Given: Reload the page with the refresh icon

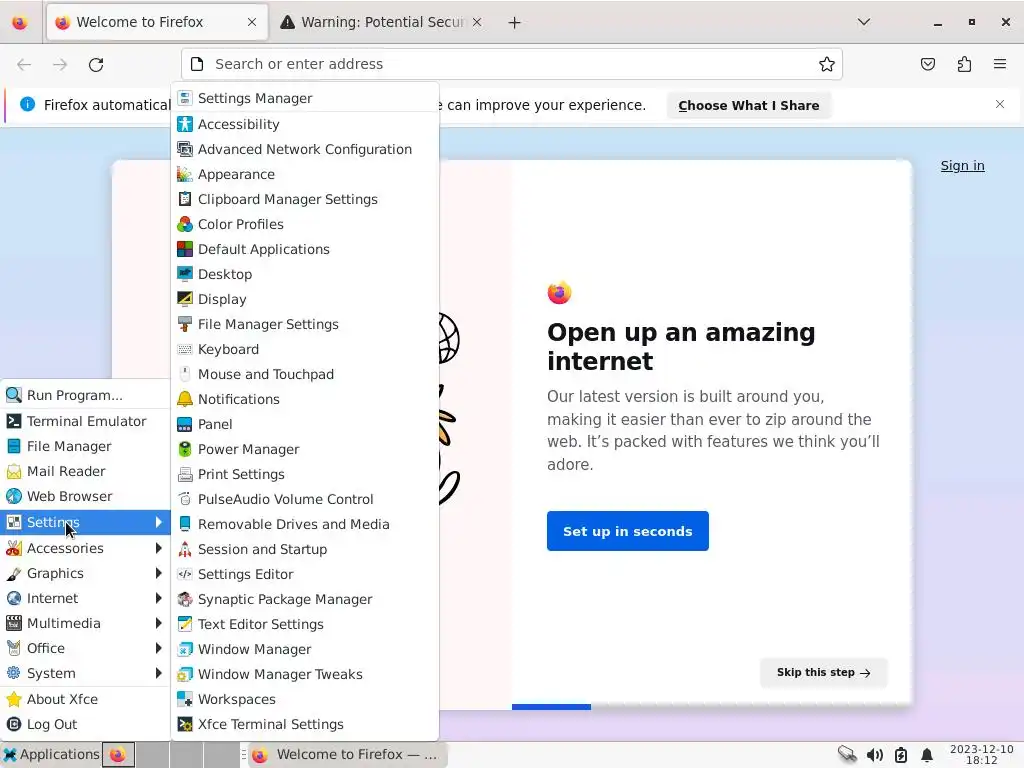Looking at the screenshot, I should click(96, 64).
